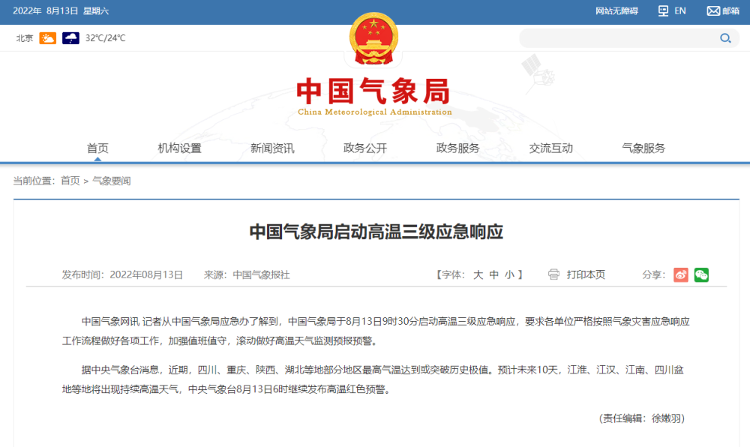Click the 中国气象局 site title banner
This screenshot has height=447, width=750.
(374, 91)
